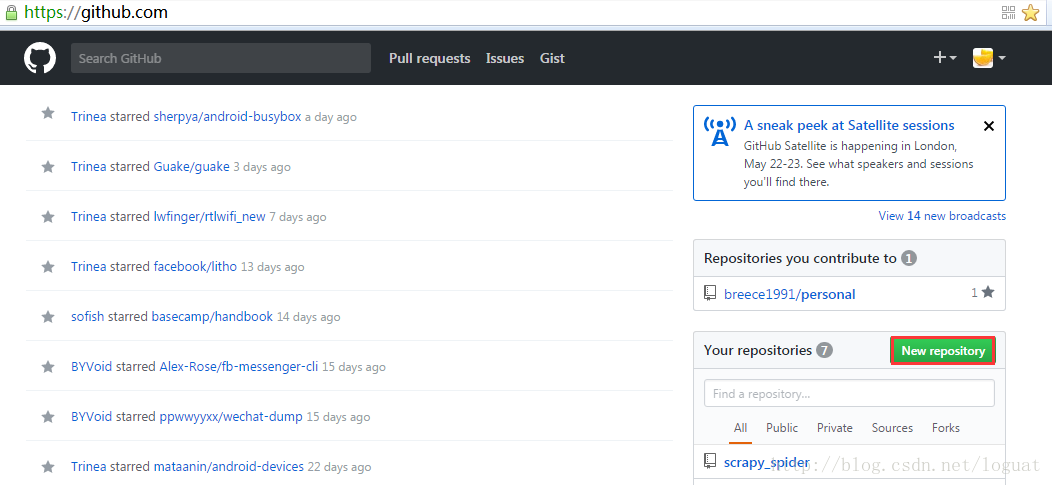Image resolution: width=1052 pixels, height=485 pixels.
Task: Open the user avatar profile dropdown
Action: pyautogui.click(x=989, y=58)
